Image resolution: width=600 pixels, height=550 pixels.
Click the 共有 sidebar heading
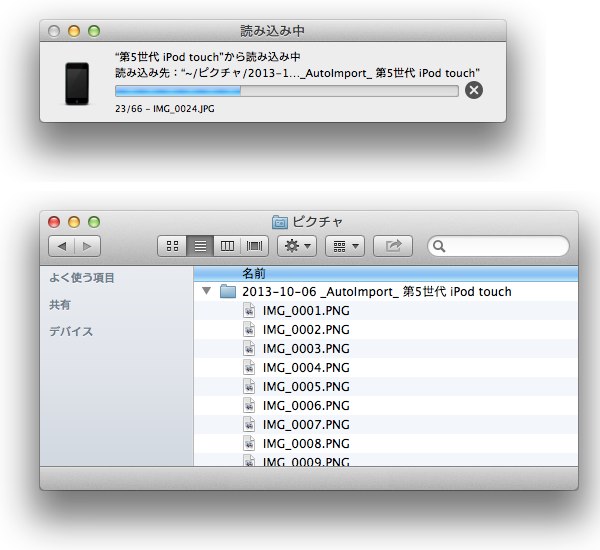point(60,305)
